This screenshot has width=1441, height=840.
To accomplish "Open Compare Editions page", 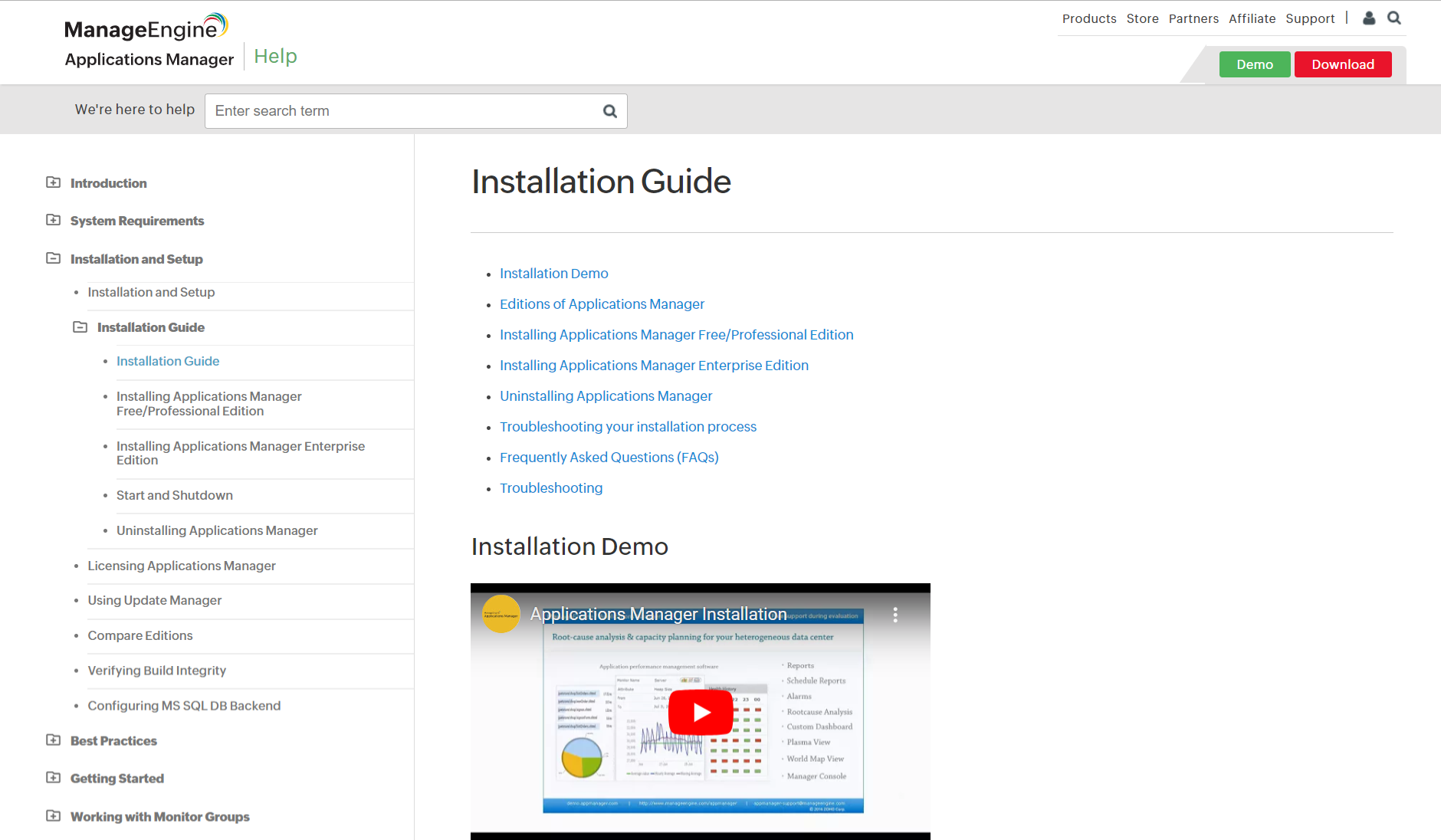I will click(140, 635).
